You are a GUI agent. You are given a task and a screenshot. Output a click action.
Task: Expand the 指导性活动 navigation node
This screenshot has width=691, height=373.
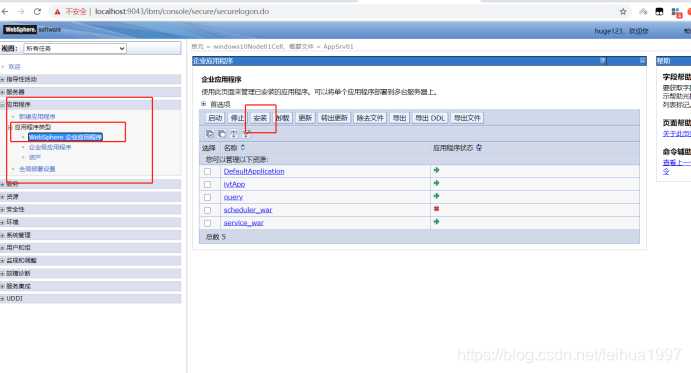point(3,79)
